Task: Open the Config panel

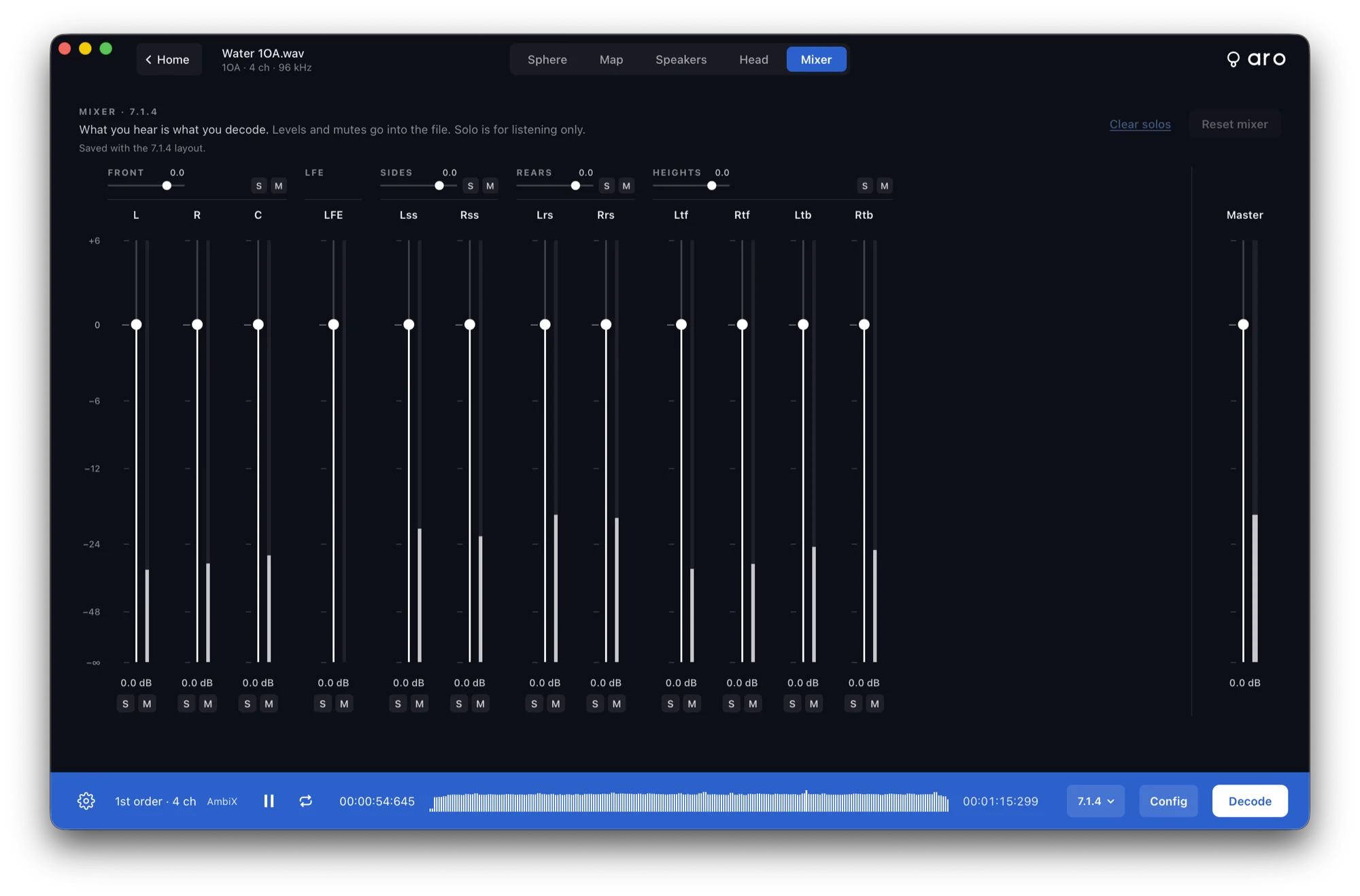Action: tap(1168, 801)
